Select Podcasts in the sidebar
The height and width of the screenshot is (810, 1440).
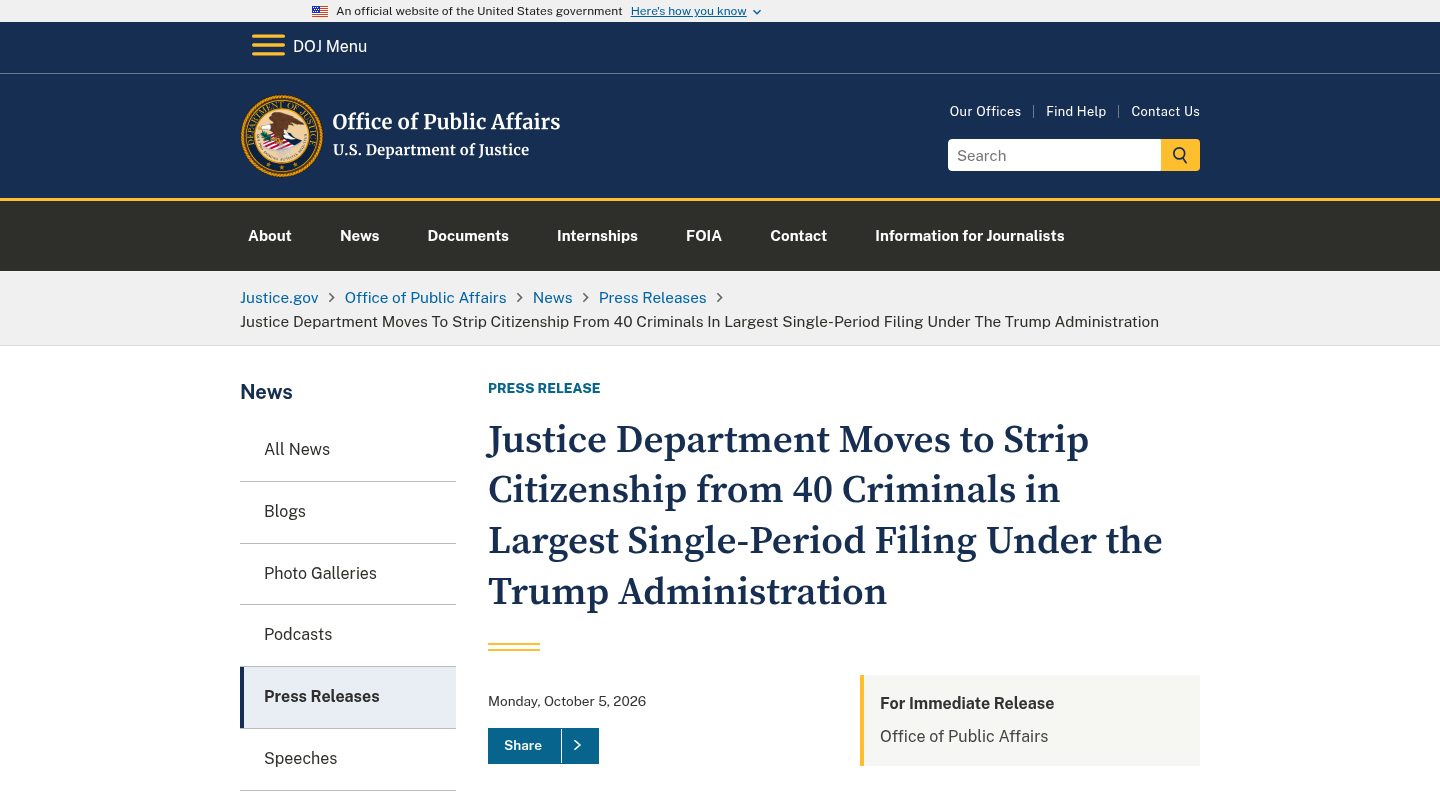(x=348, y=635)
